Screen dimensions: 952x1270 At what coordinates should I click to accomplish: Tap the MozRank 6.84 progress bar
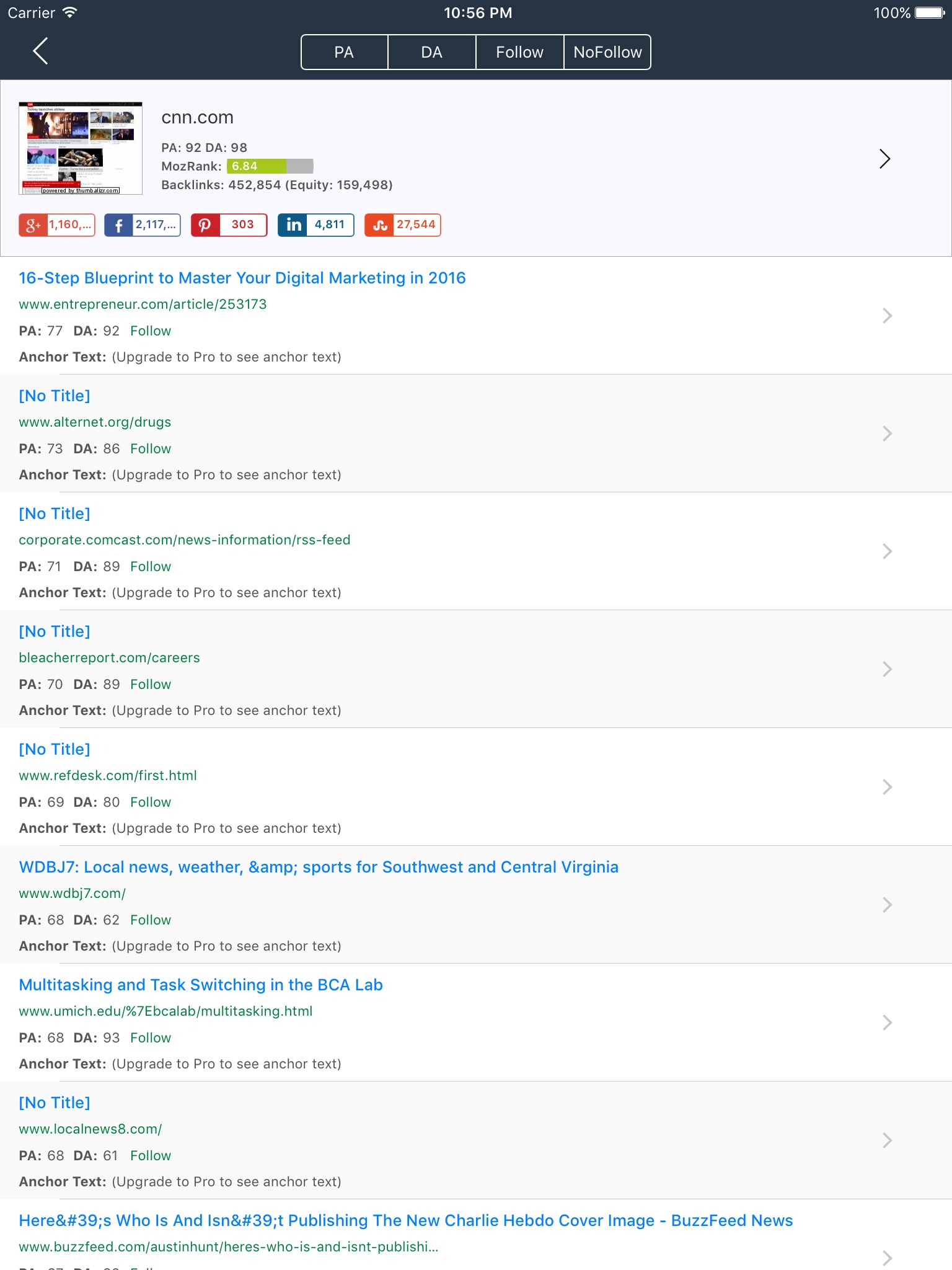pos(270,166)
